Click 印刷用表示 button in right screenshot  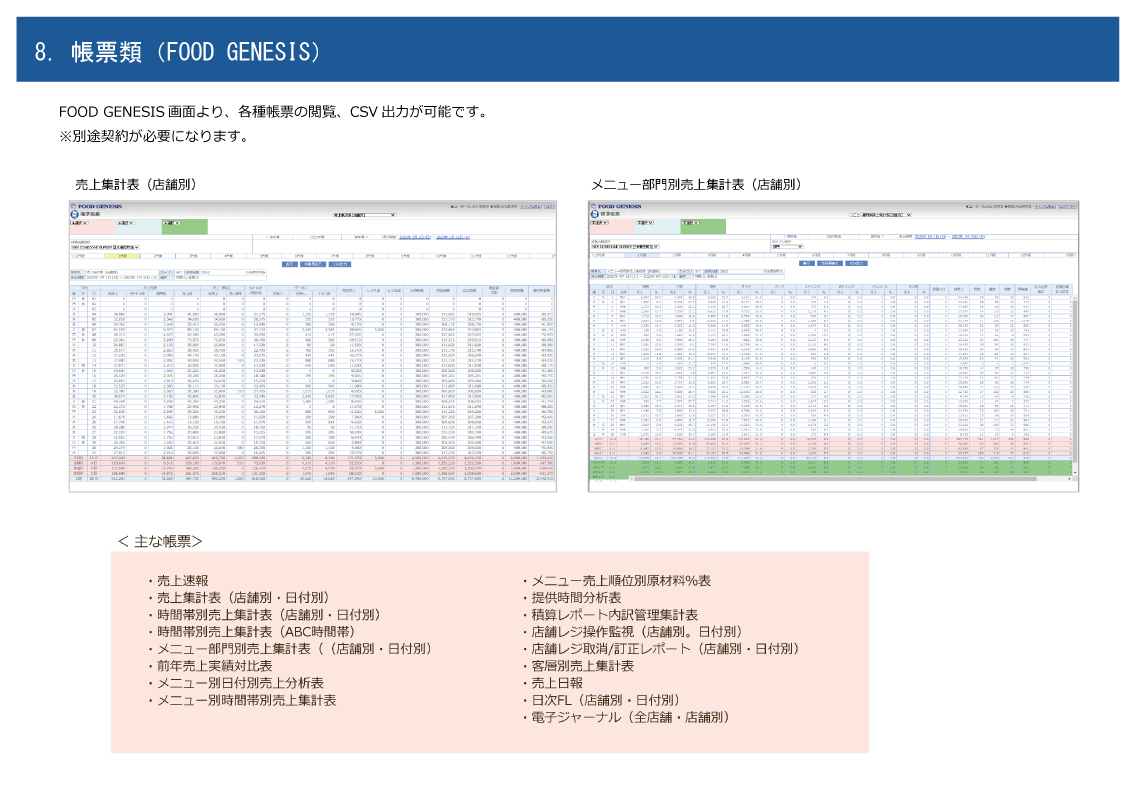[830, 263]
